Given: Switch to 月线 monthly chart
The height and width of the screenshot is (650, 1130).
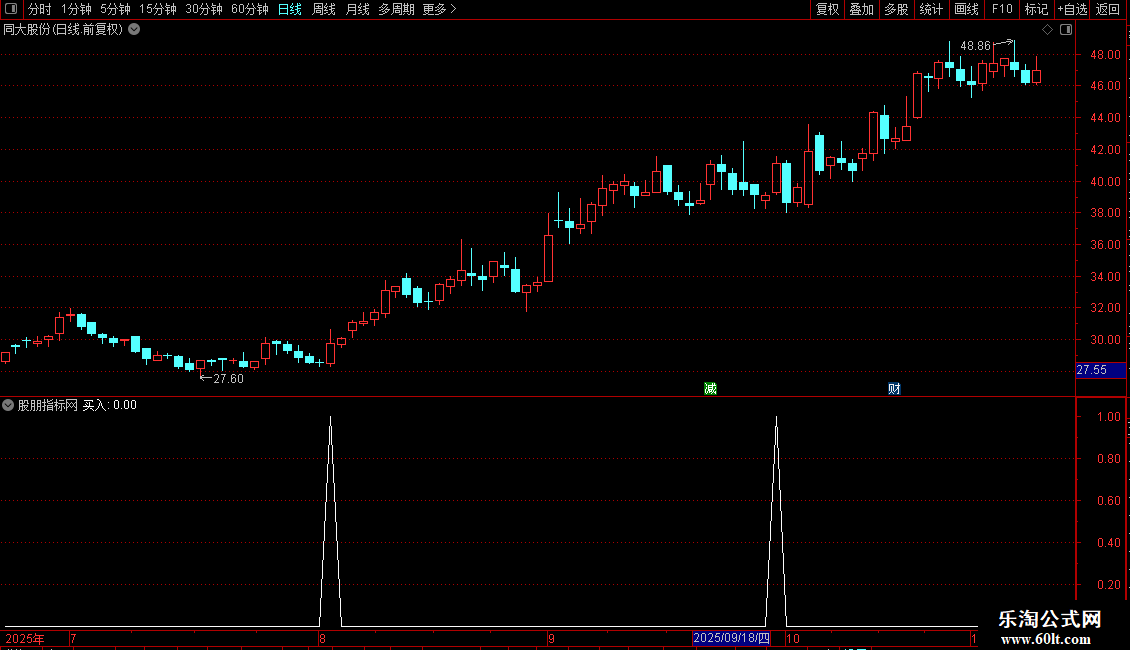Looking at the screenshot, I should tap(357, 9).
